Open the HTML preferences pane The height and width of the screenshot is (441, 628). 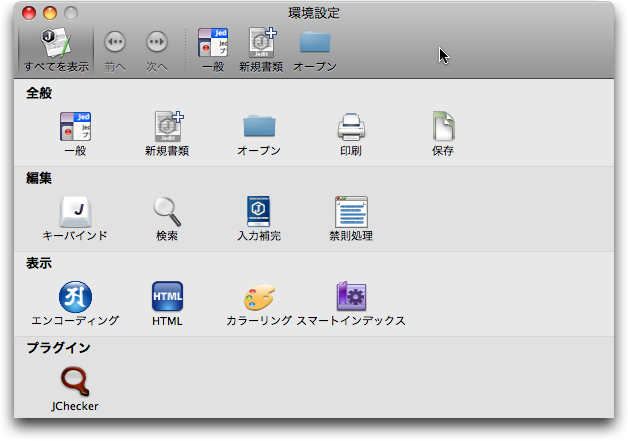point(167,304)
